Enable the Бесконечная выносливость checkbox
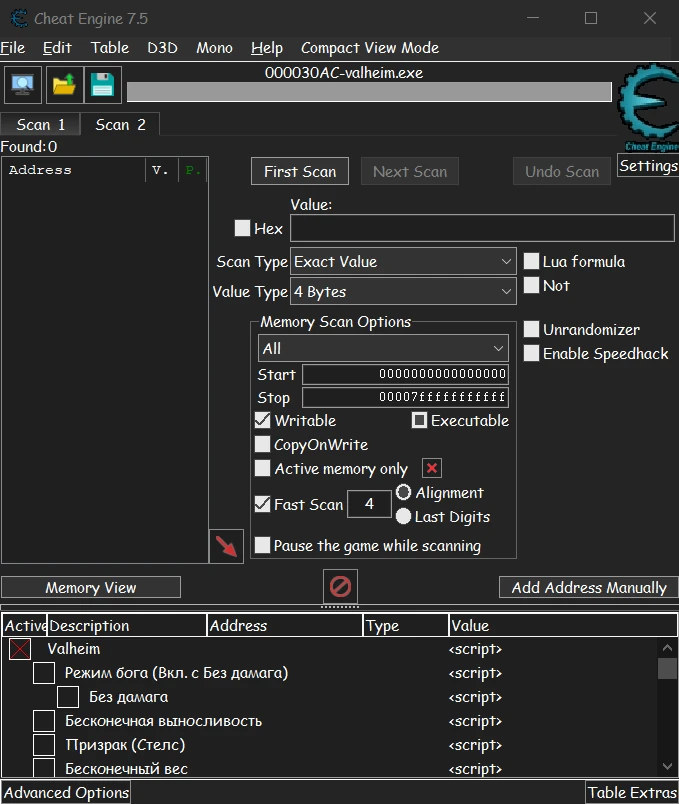Viewport: 679px width, 804px height. [44, 721]
